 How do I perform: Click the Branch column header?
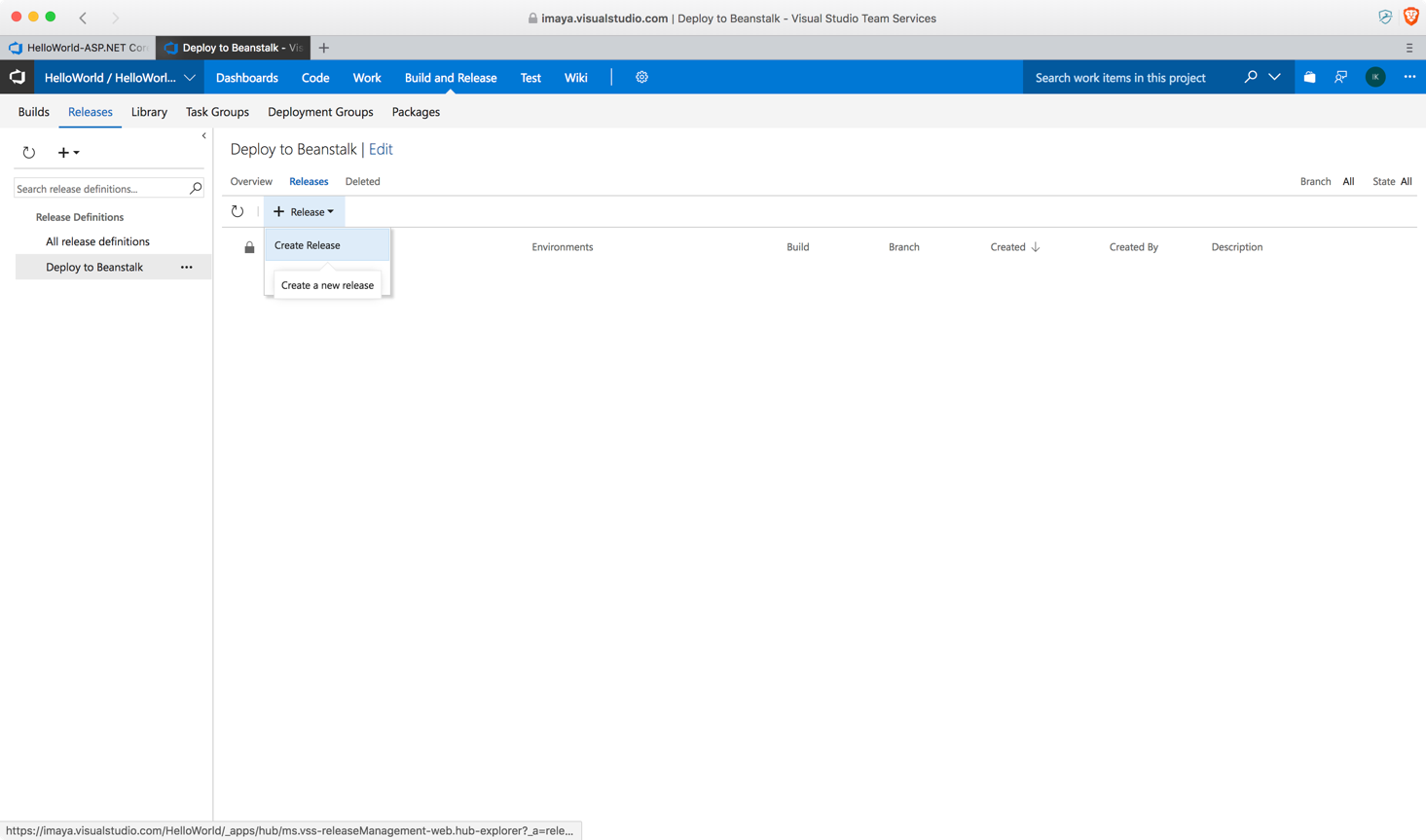point(904,247)
